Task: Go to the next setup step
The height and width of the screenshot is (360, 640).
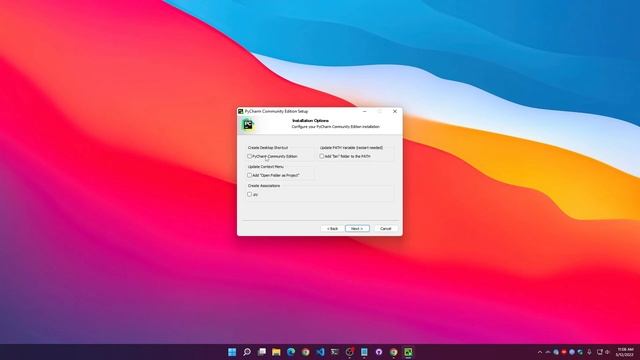Action: point(357,229)
